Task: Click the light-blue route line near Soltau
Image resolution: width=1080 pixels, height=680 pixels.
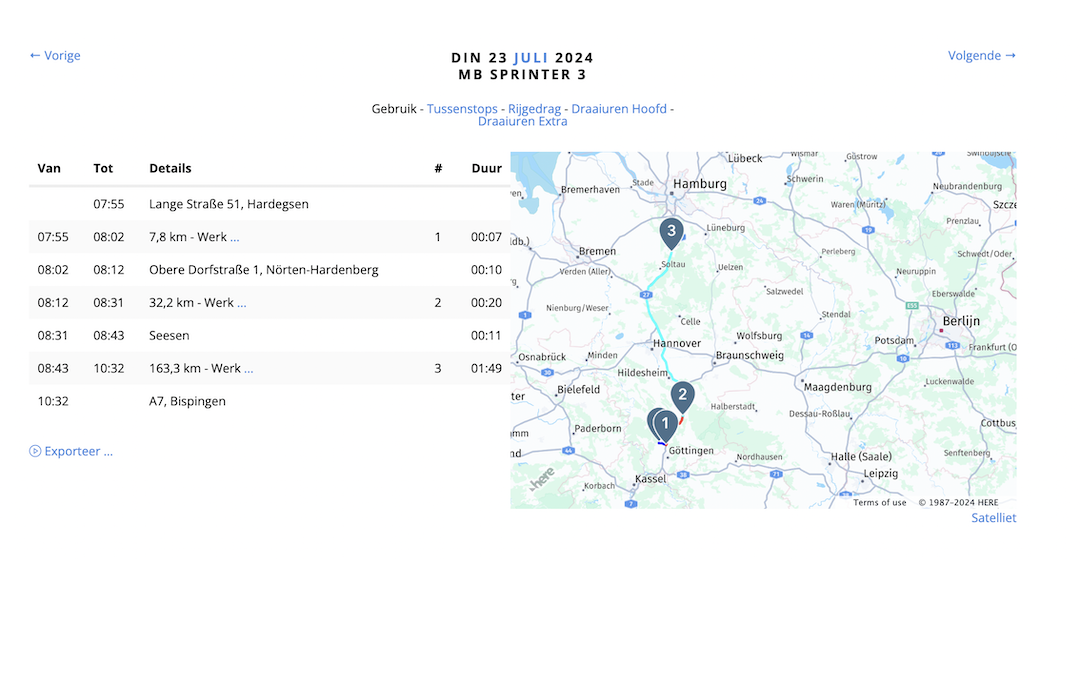Action: pyautogui.click(x=658, y=278)
